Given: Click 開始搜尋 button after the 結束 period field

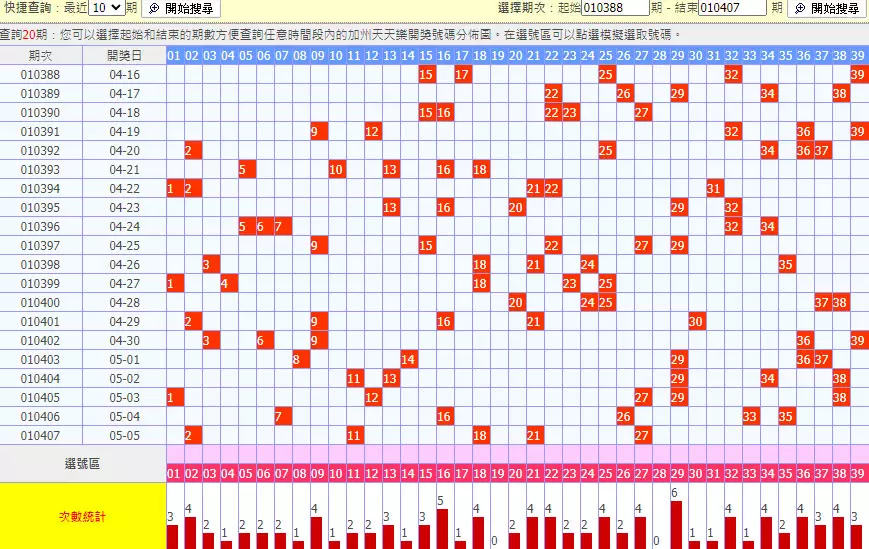Looking at the screenshot, I should tap(827, 8).
